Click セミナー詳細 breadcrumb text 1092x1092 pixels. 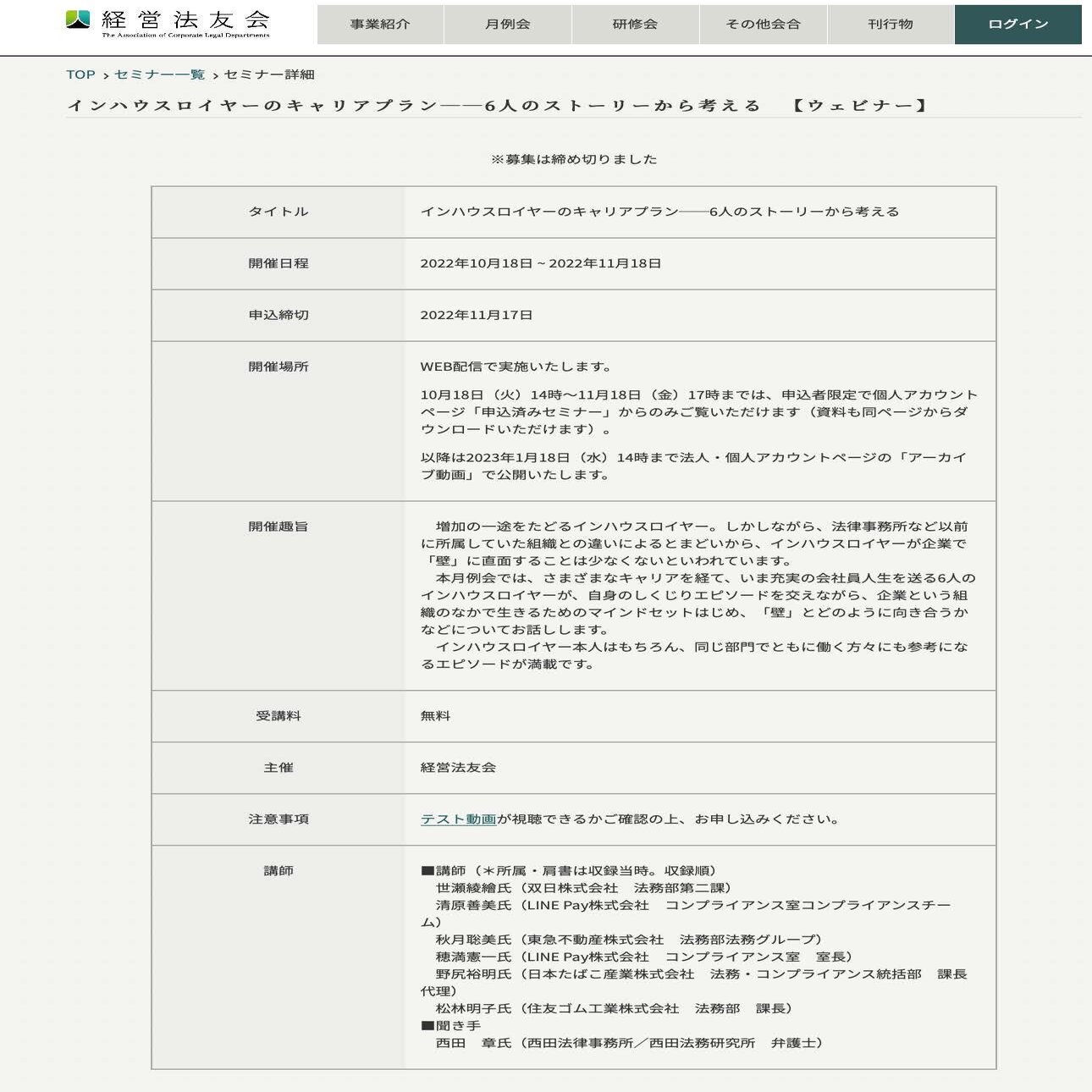269,74
